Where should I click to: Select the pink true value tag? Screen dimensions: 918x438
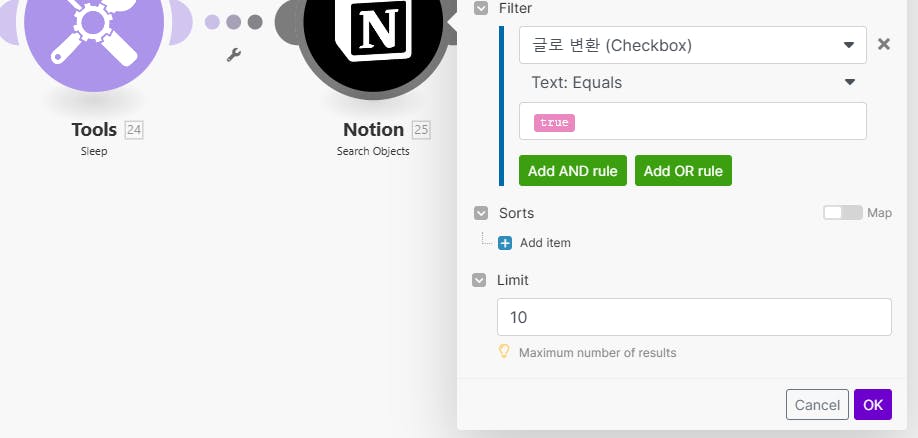click(x=553, y=122)
